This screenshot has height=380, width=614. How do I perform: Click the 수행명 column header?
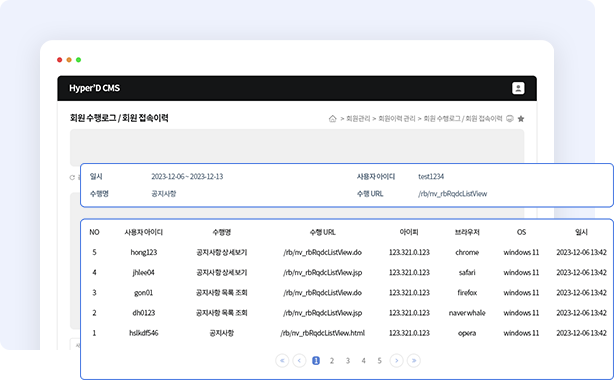click(x=222, y=232)
